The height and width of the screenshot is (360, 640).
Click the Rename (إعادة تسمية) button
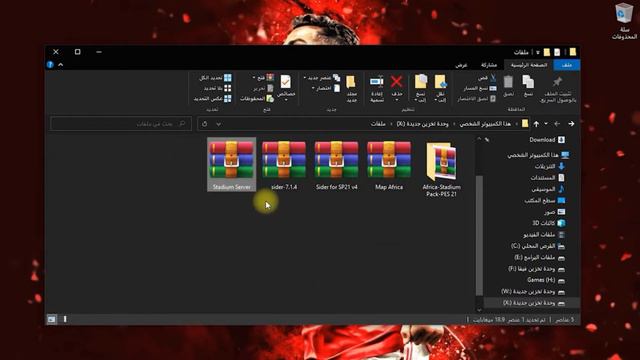click(376, 88)
